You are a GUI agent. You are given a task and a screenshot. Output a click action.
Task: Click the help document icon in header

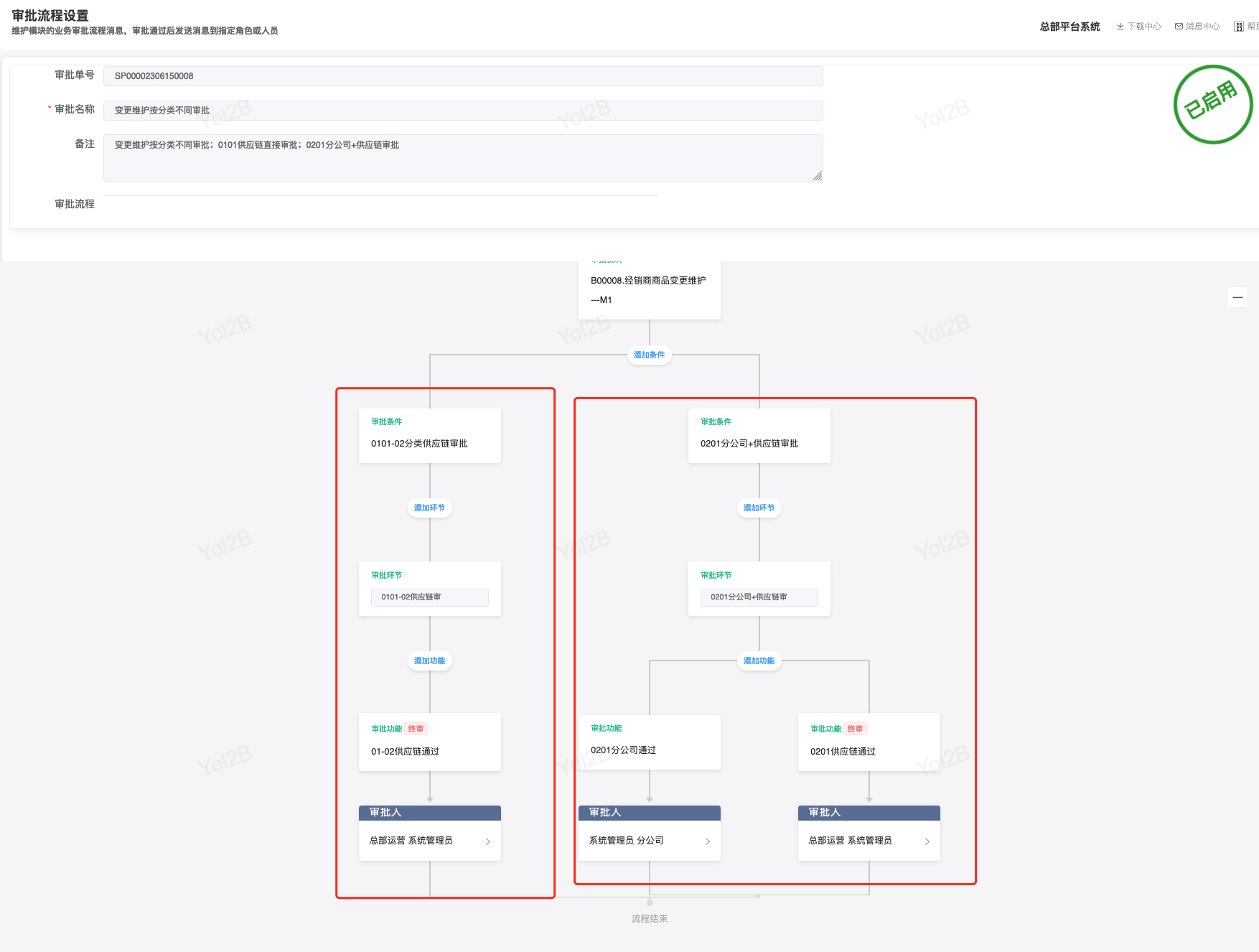[x=1238, y=27]
